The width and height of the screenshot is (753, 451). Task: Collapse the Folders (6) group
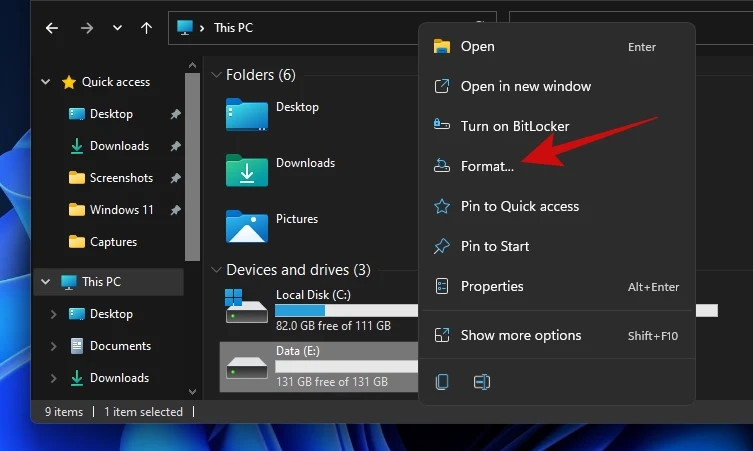[x=216, y=75]
